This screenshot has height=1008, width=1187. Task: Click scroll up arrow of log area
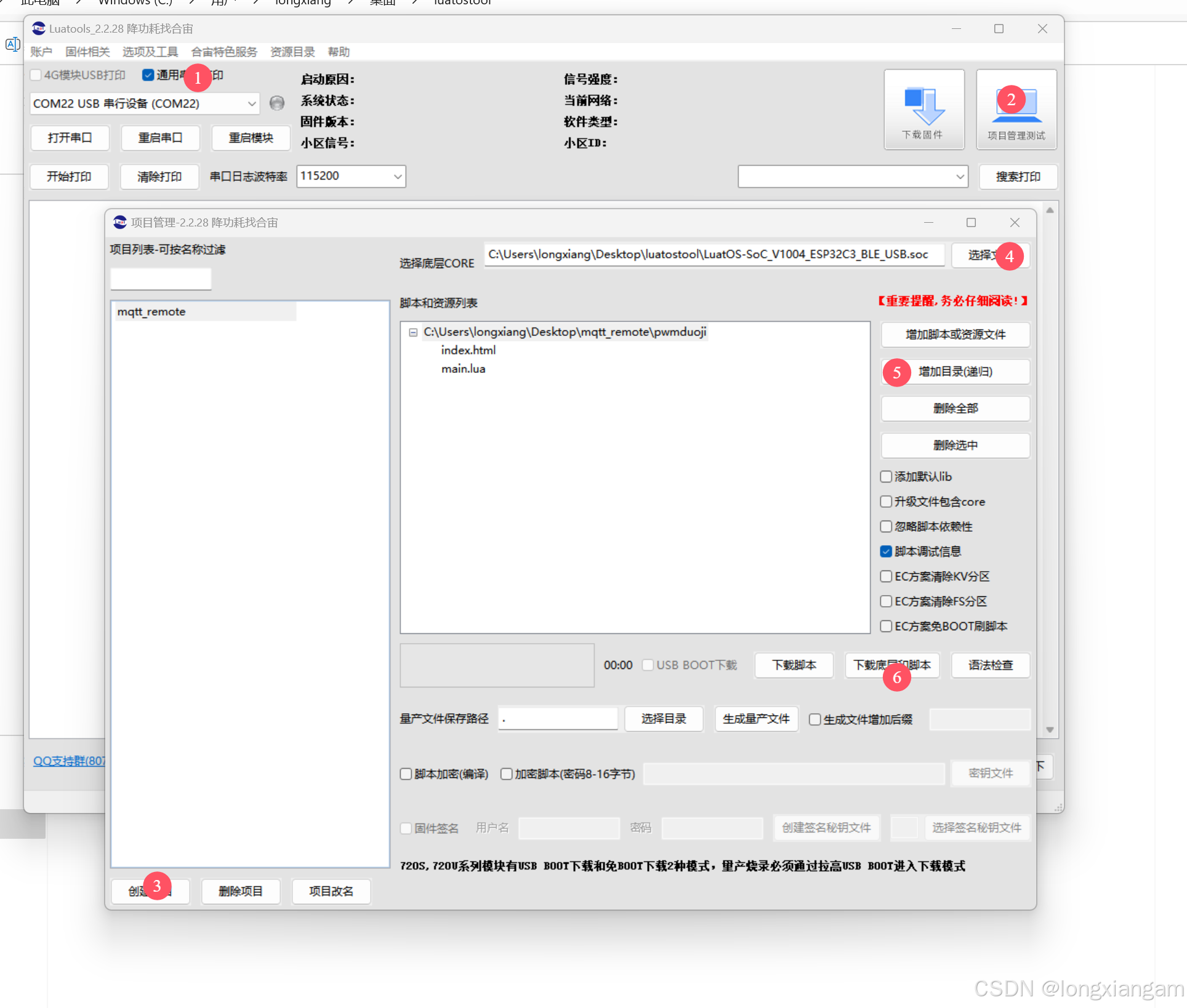click(1050, 210)
